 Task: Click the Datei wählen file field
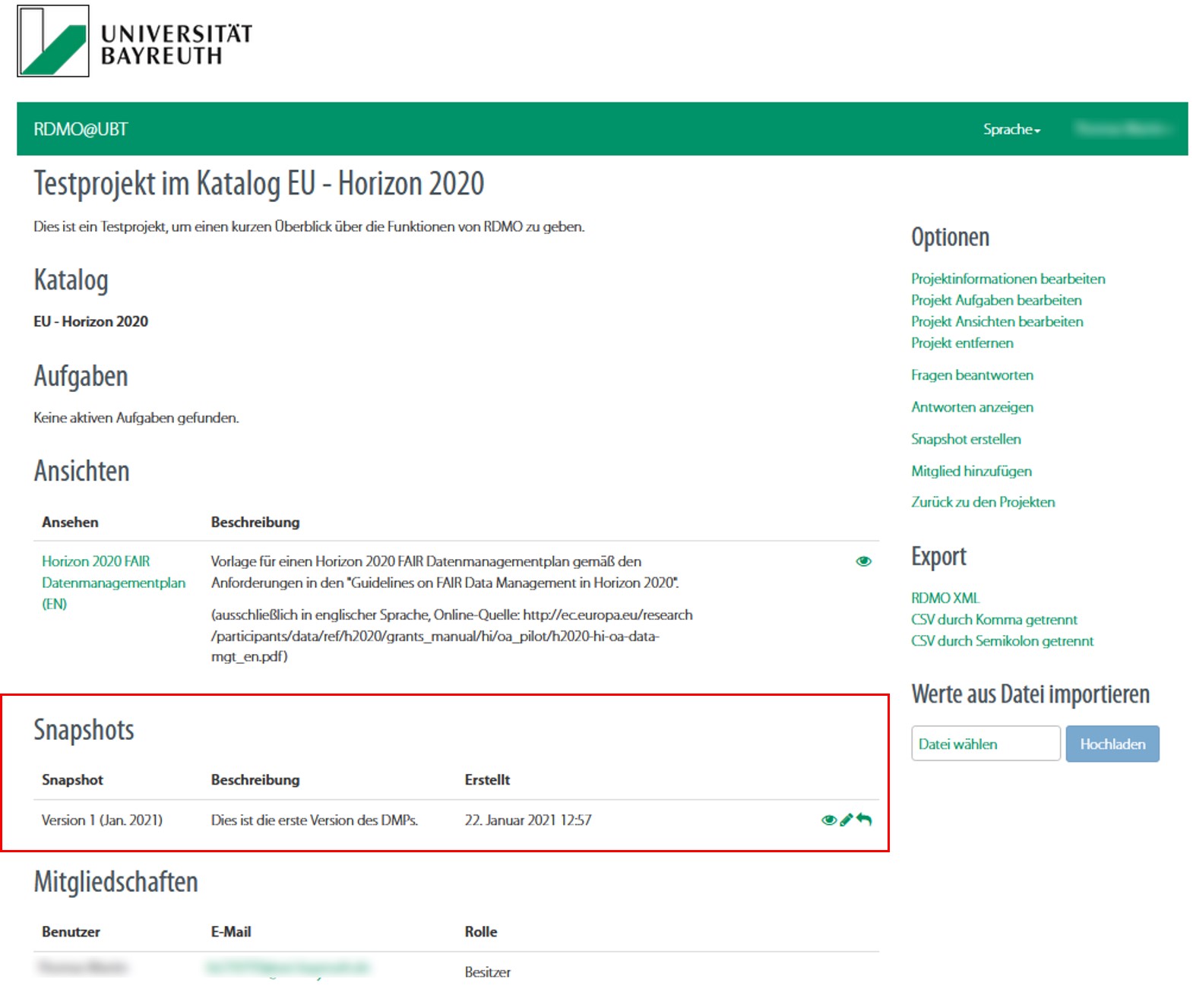[x=986, y=744]
